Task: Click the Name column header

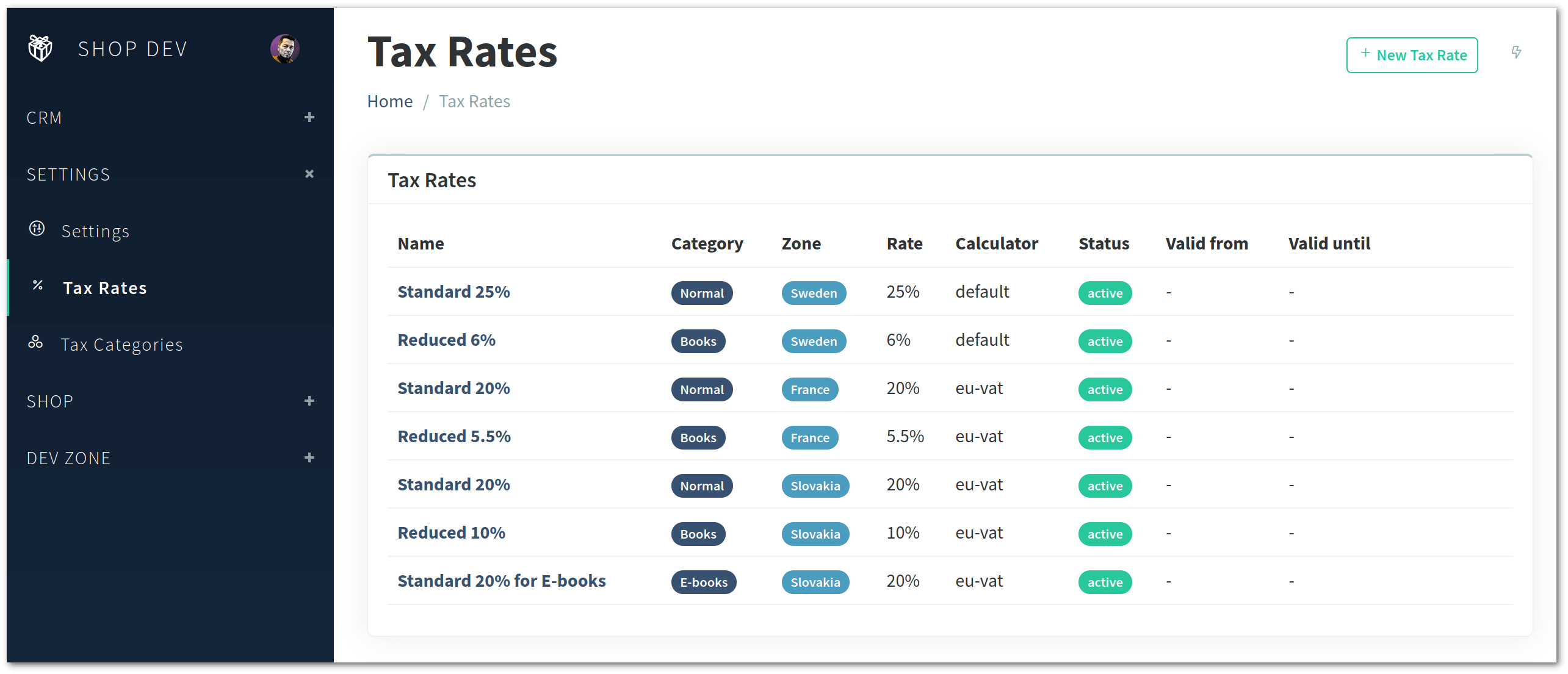Action: click(x=421, y=243)
